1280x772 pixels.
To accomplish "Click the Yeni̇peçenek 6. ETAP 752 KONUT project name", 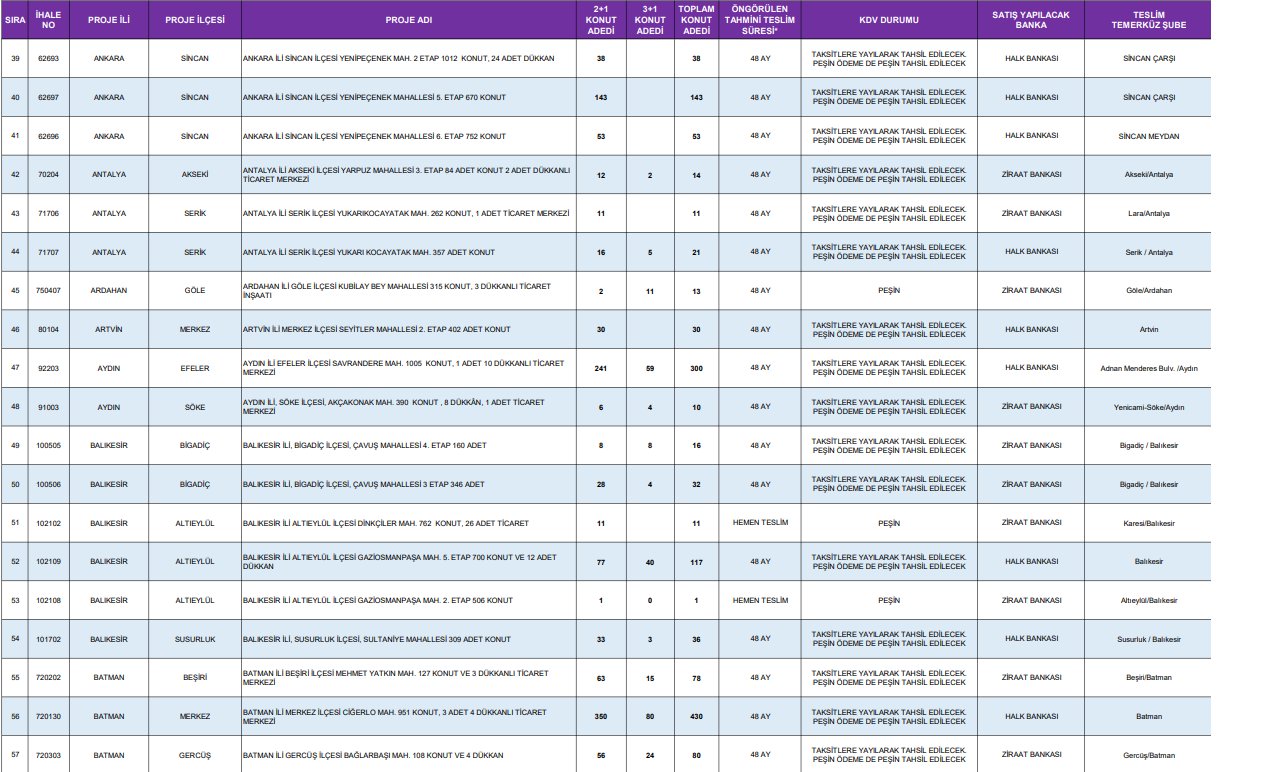I will point(374,135).
